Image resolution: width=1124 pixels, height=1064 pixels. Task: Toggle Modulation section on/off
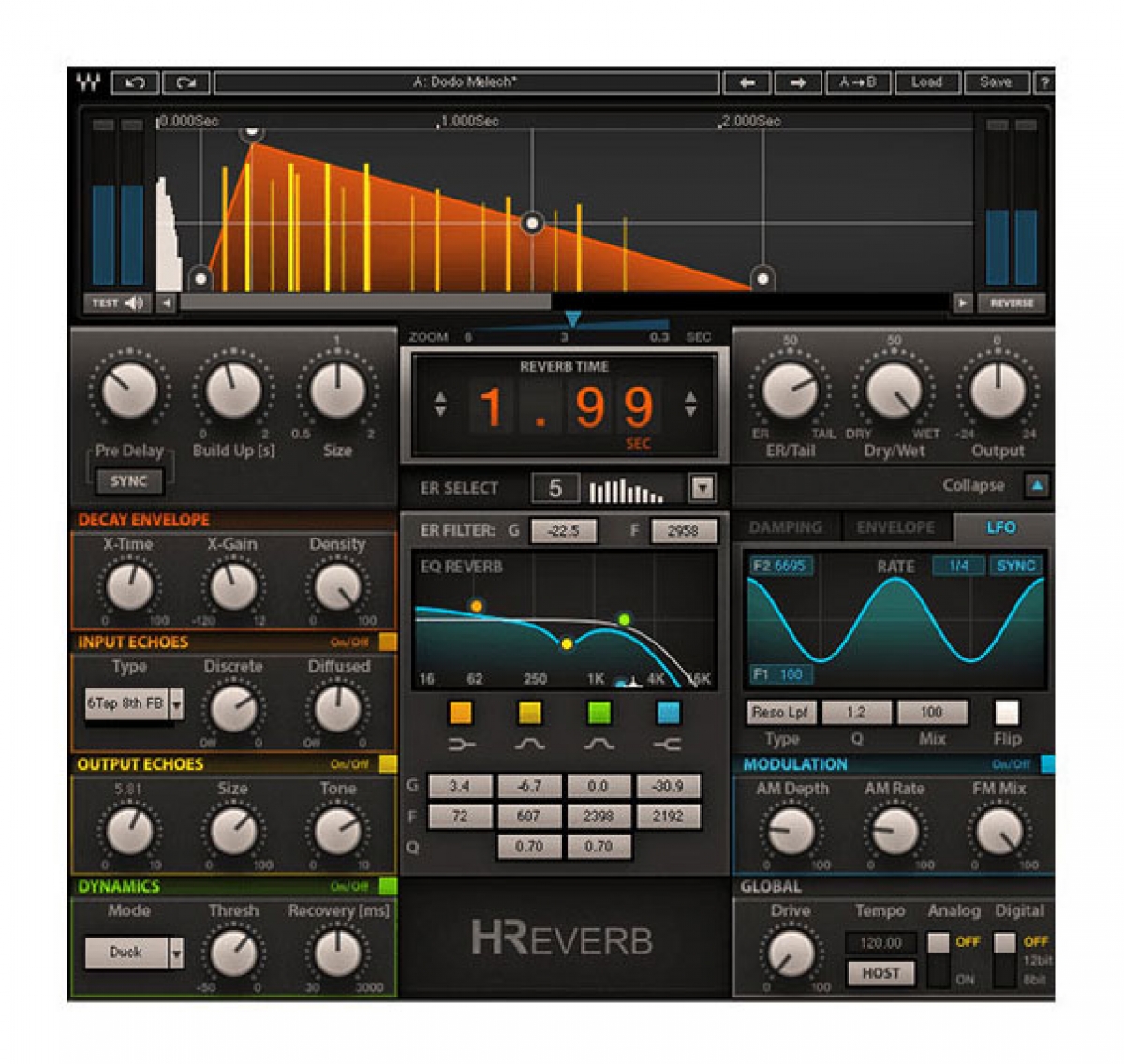click(1048, 764)
